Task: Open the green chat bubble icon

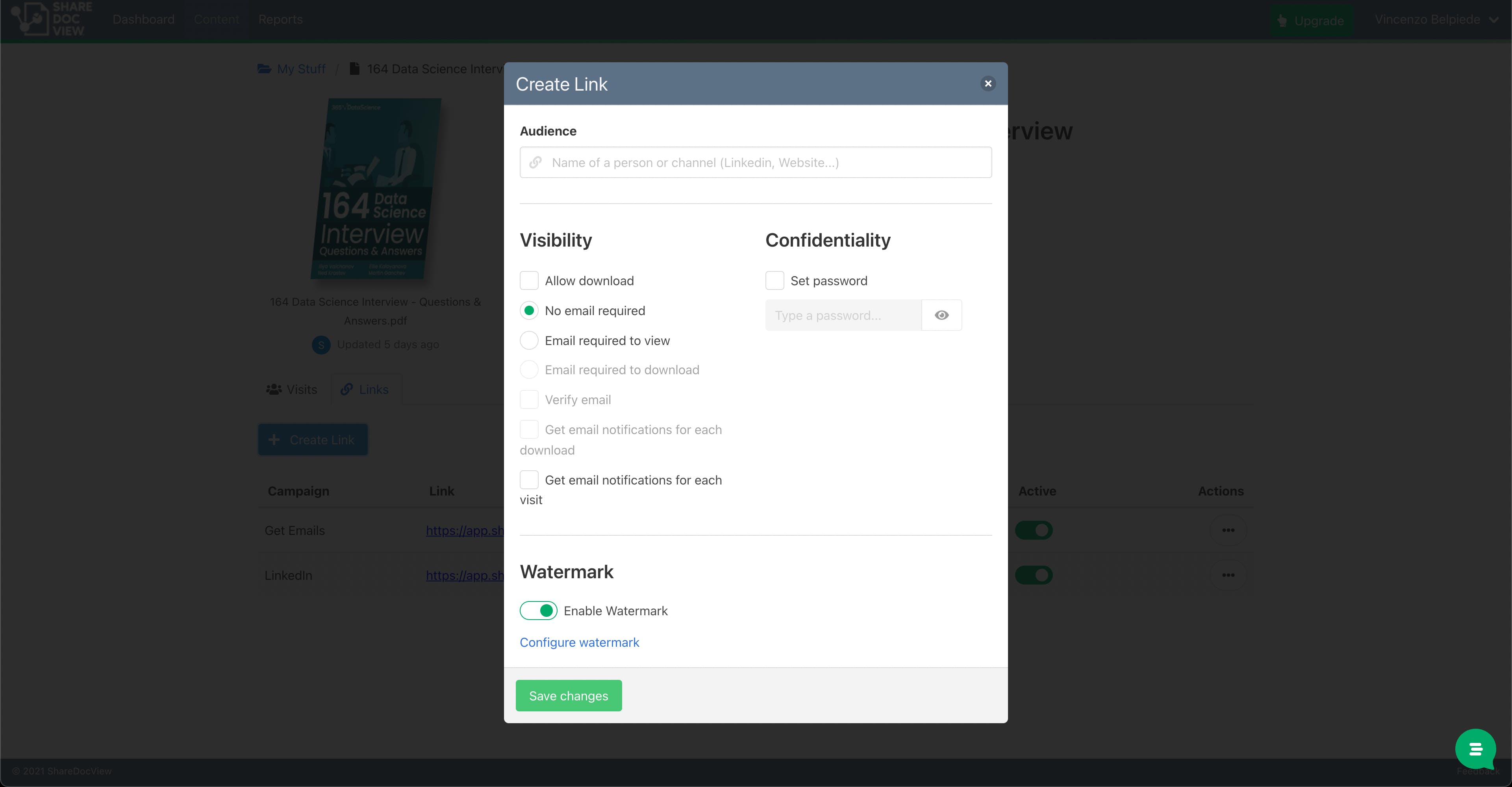Action: pos(1475,749)
